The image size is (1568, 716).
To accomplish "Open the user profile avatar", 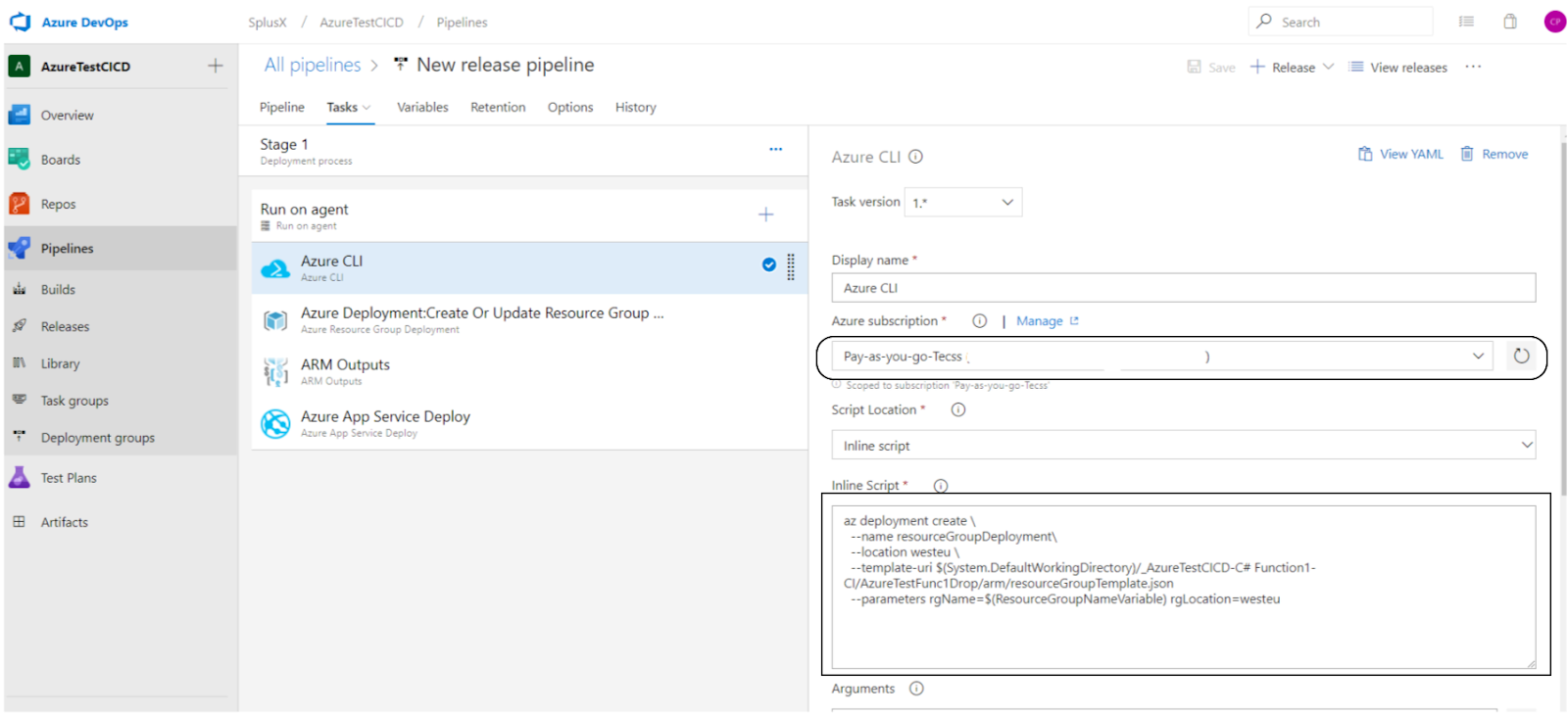I will click(1554, 22).
